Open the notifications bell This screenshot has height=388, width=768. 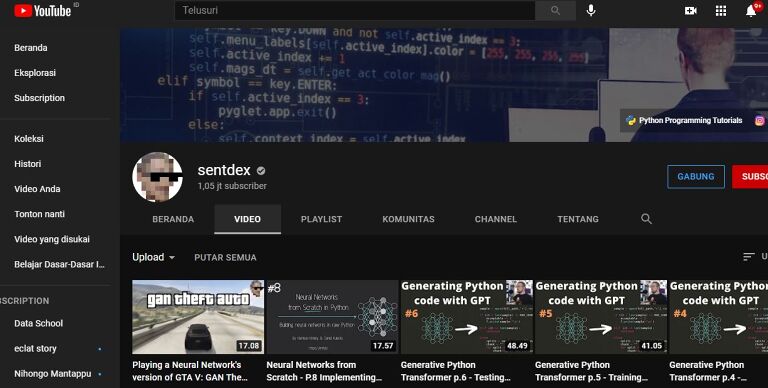point(751,11)
